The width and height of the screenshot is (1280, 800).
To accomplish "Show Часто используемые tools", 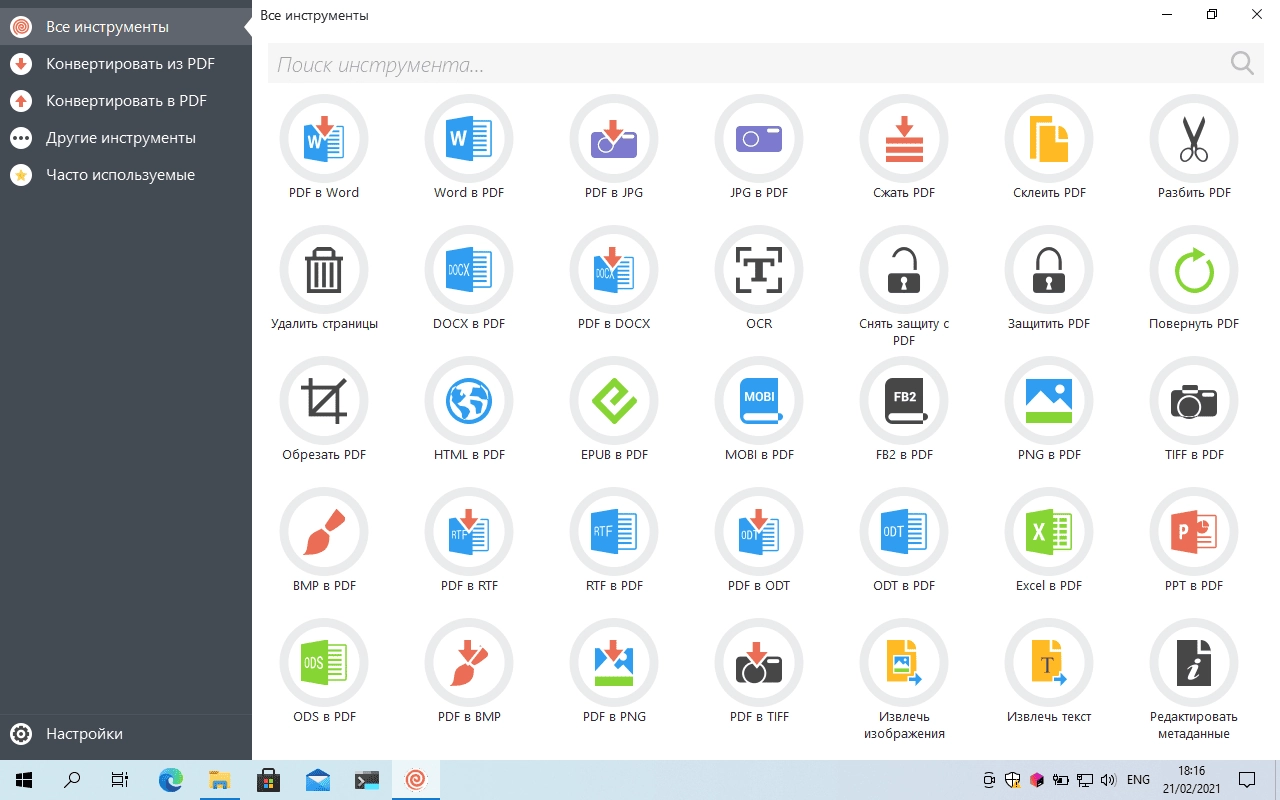I will pos(126,175).
